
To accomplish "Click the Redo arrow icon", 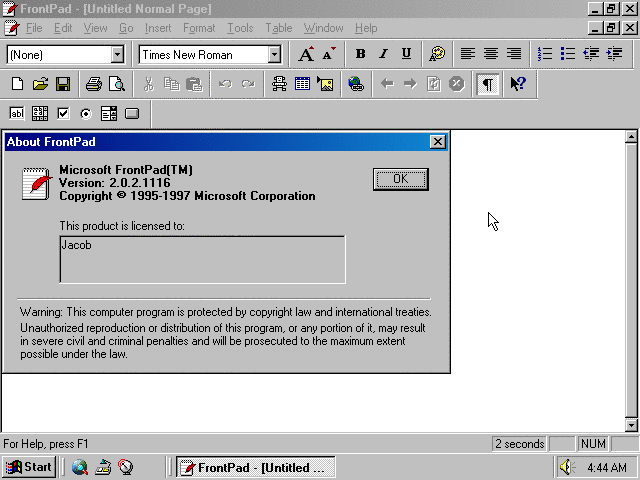I will (x=248, y=84).
